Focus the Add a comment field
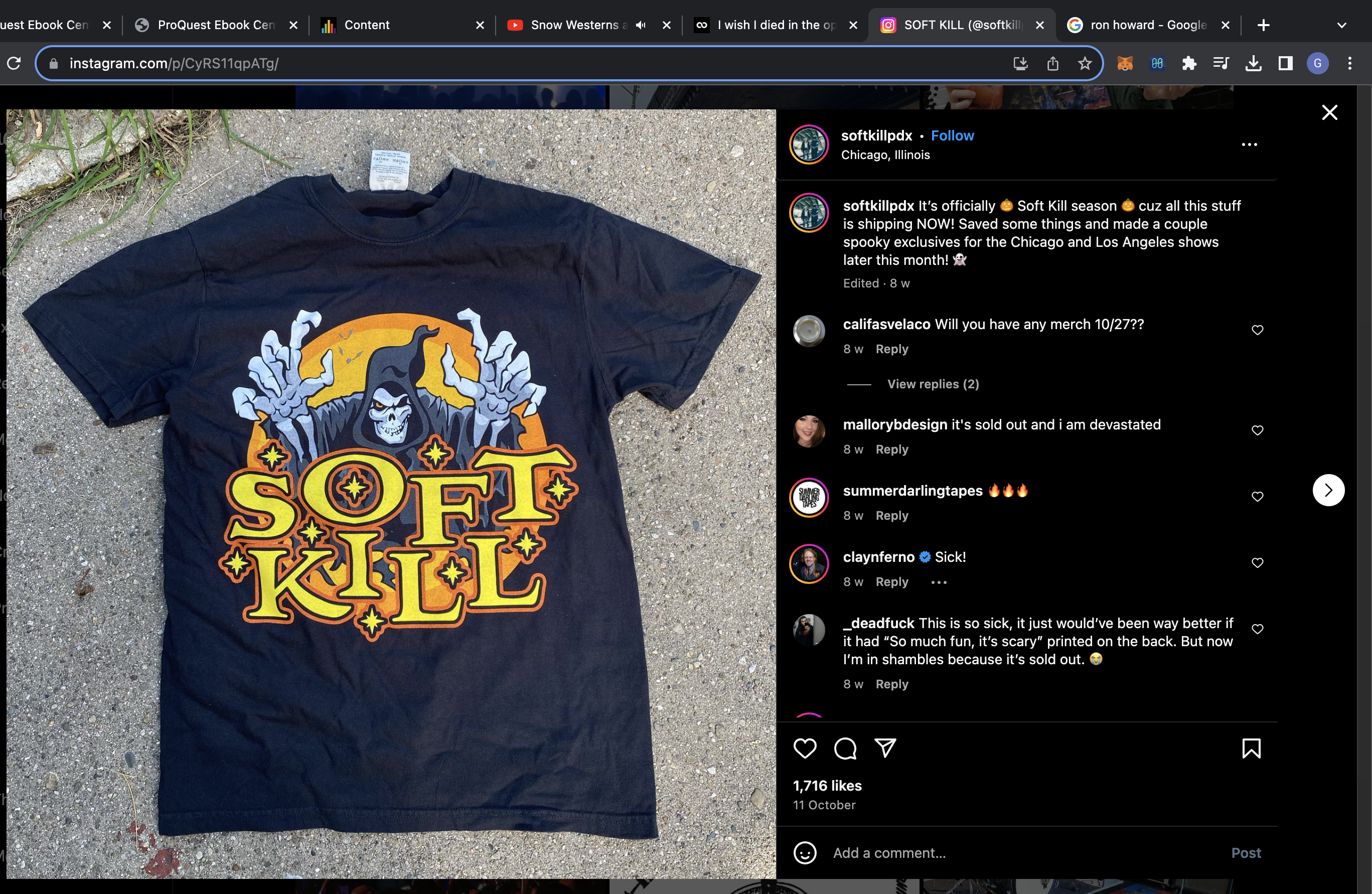The height and width of the screenshot is (894, 1372). [1026, 852]
